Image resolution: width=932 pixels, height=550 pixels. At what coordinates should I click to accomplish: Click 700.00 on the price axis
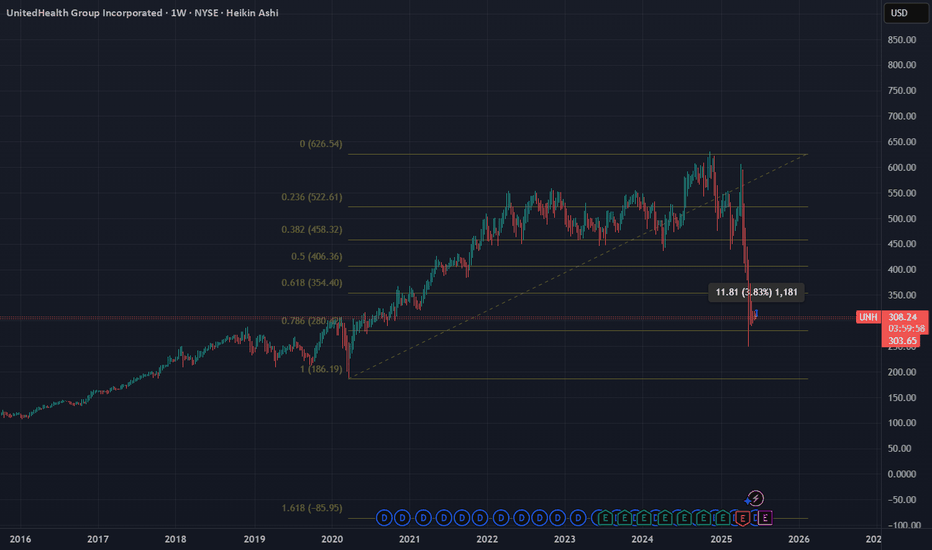coord(902,116)
